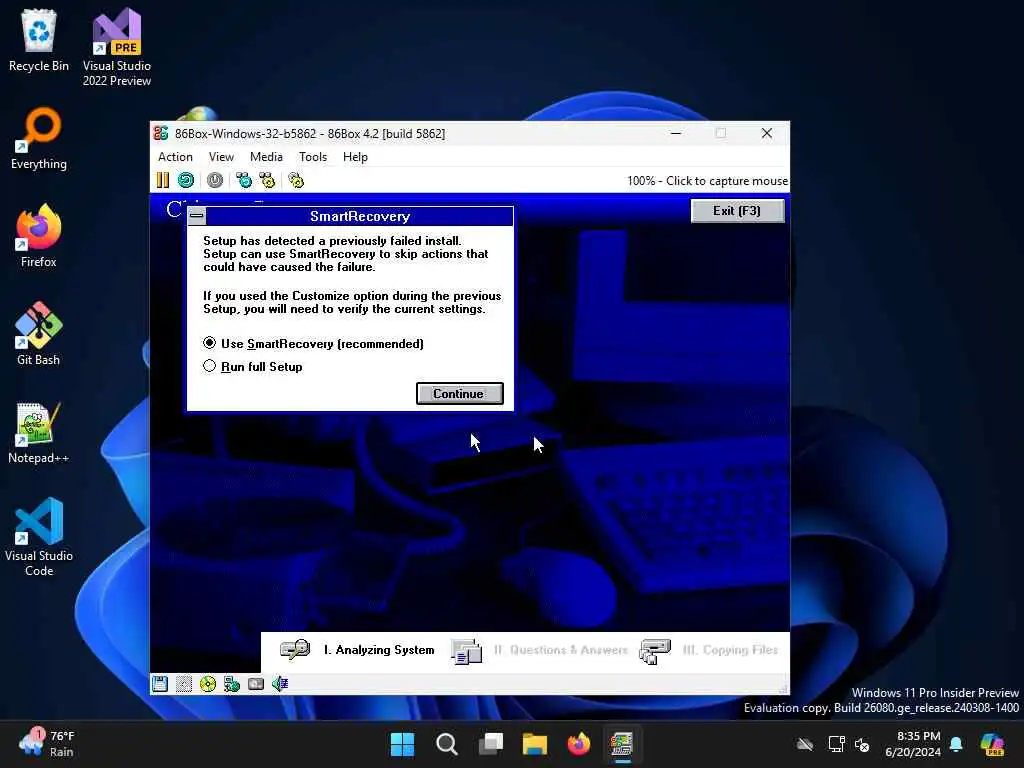Open 86Box settings toolbar icon
Screen dimensions: 1024x768
click(x=296, y=180)
